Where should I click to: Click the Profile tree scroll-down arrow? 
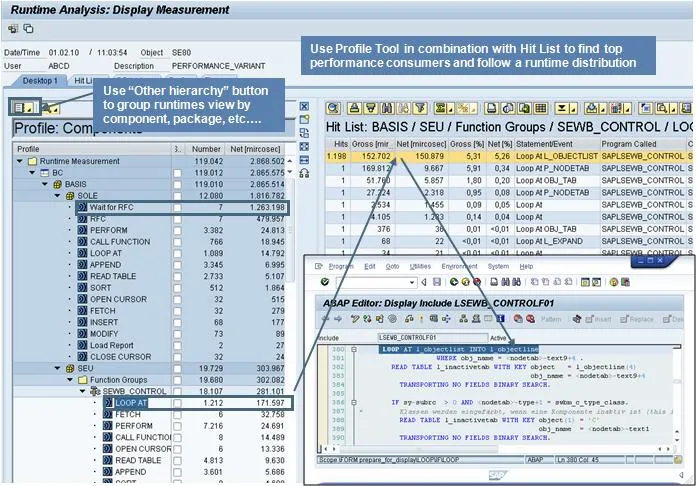(290, 172)
